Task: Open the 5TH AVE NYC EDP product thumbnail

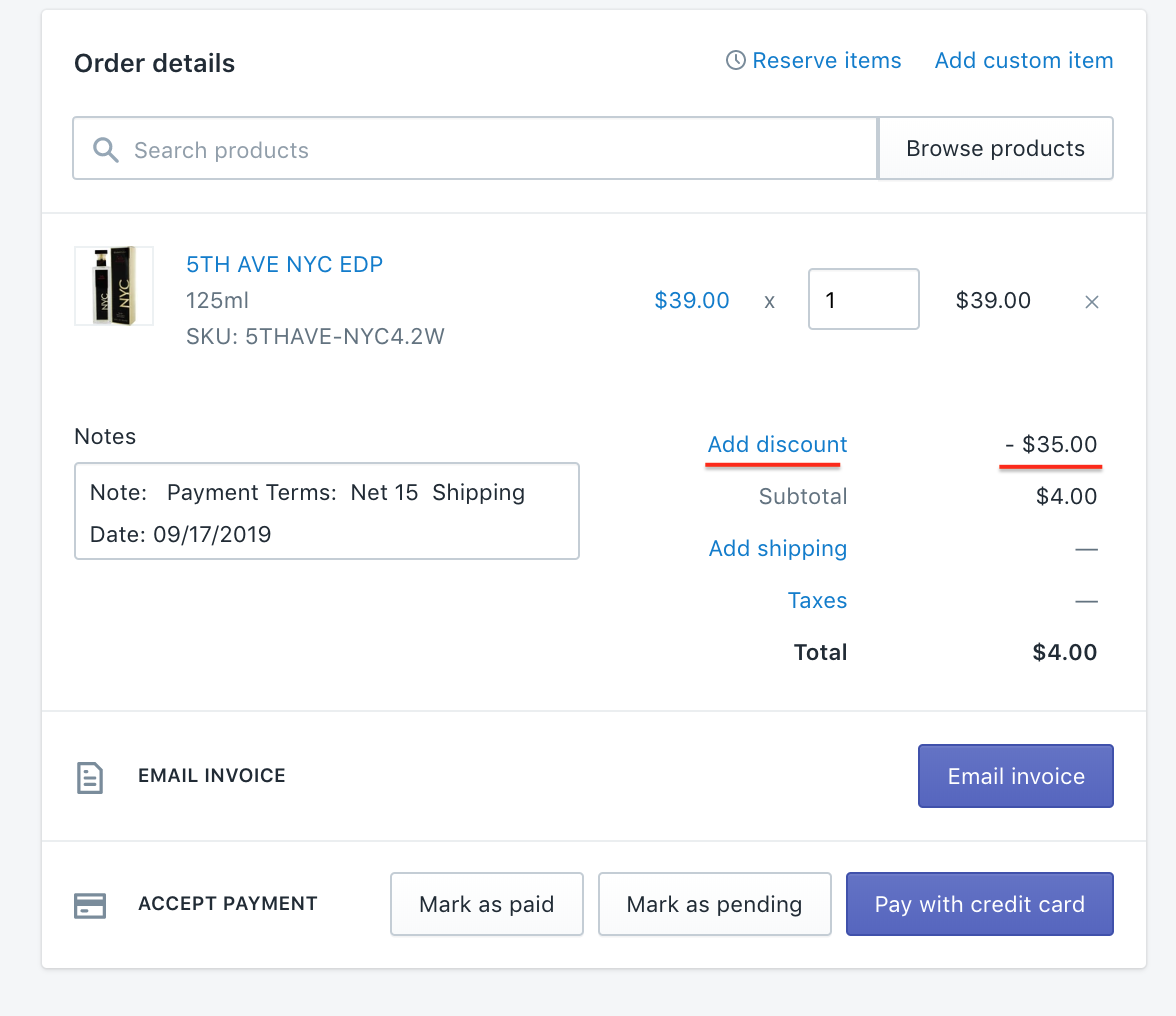Action: click(114, 286)
